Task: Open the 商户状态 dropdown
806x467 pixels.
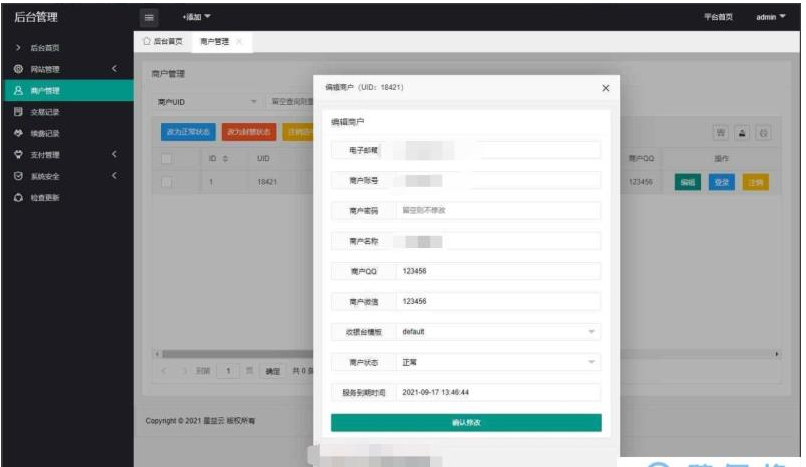Action: pyautogui.click(x=497, y=362)
